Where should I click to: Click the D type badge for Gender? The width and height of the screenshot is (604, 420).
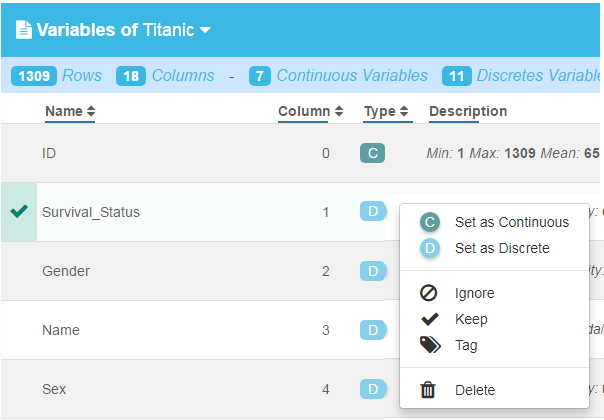(372, 271)
